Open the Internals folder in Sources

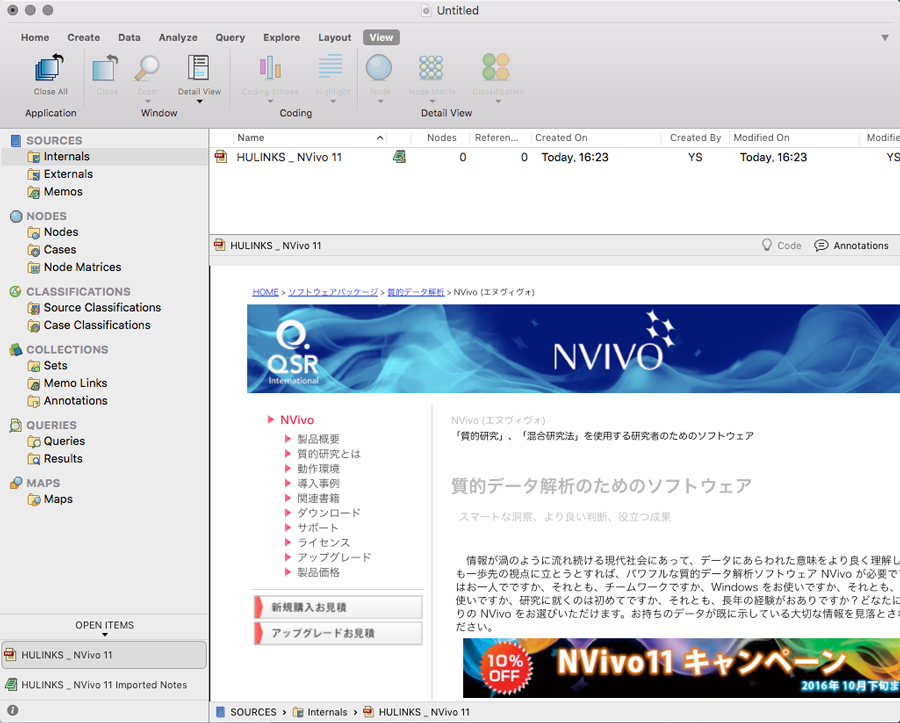coord(66,157)
